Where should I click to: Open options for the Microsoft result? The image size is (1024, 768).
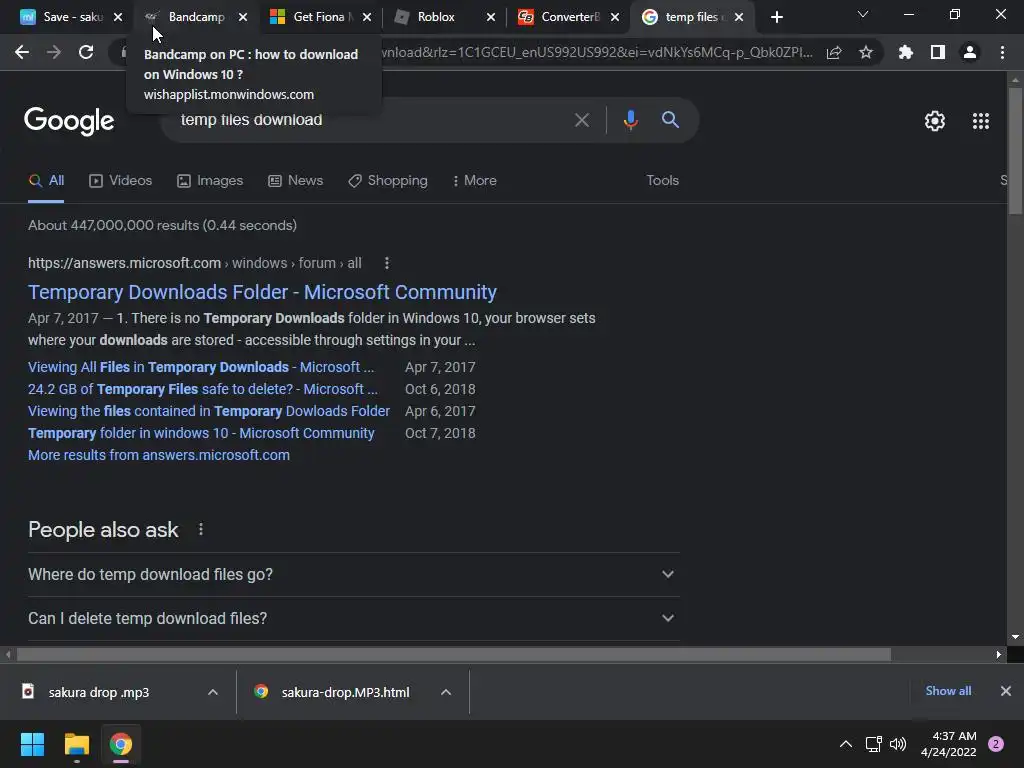click(387, 263)
